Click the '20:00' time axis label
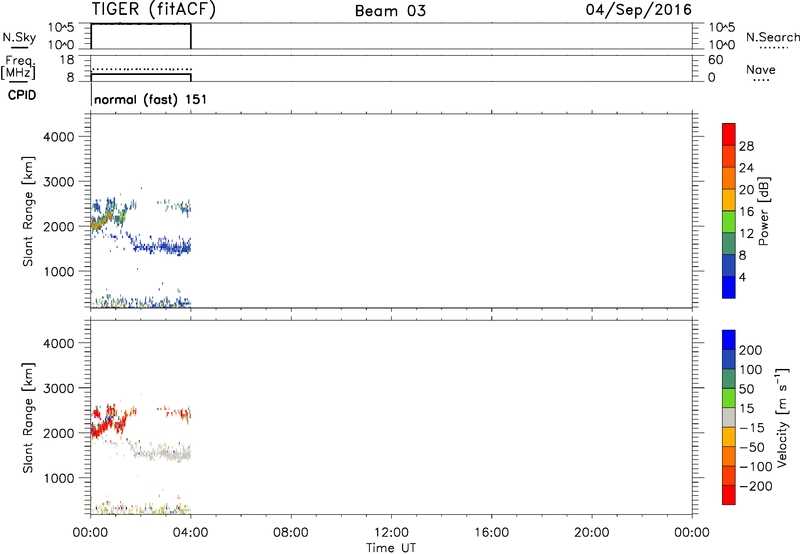Image resolution: width=800 pixels, height=554 pixels. coord(591,533)
